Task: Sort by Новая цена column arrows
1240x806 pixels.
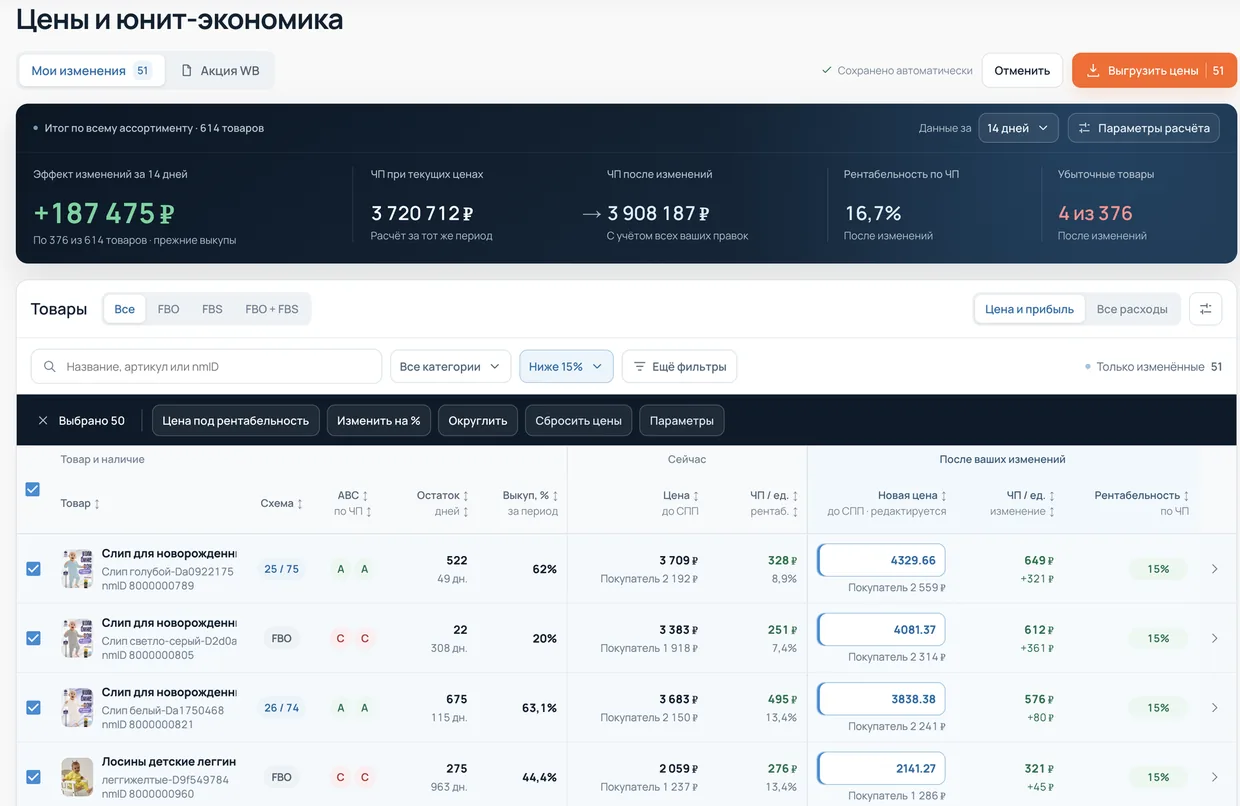Action: pyautogui.click(x=944, y=496)
